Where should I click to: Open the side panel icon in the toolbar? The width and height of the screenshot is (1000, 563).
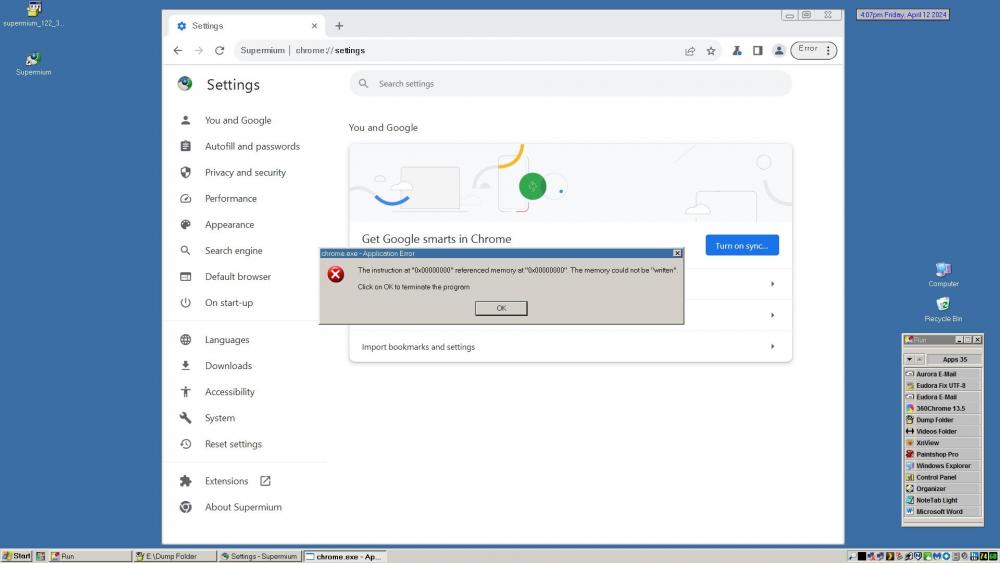[757, 50]
